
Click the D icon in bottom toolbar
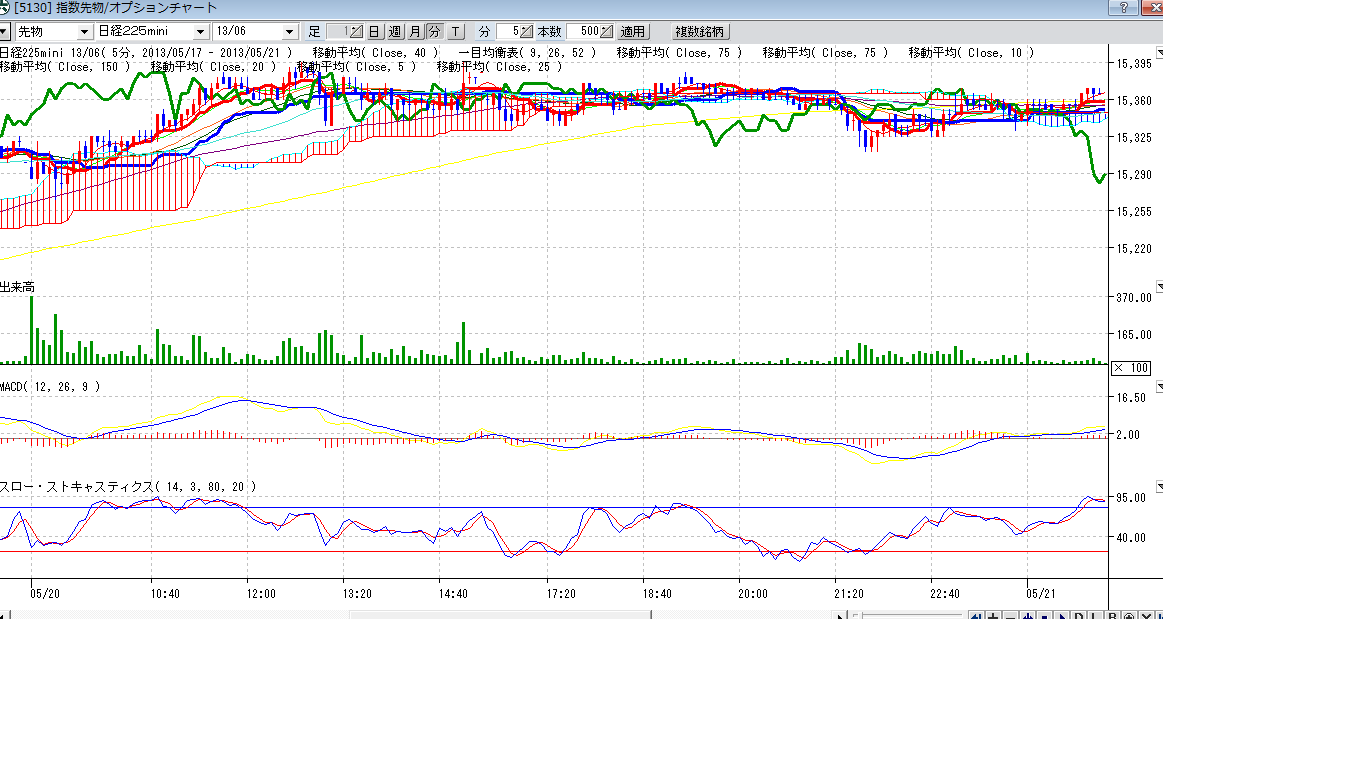[1079, 616]
